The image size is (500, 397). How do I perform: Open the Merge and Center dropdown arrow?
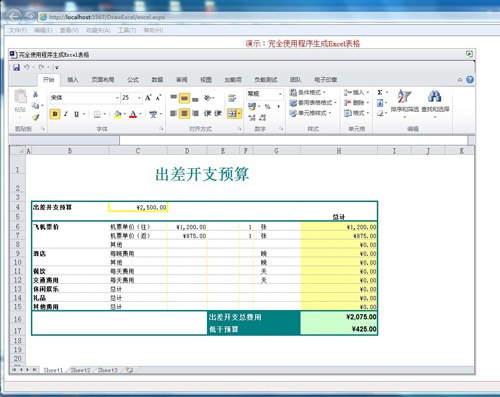click(x=239, y=114)
